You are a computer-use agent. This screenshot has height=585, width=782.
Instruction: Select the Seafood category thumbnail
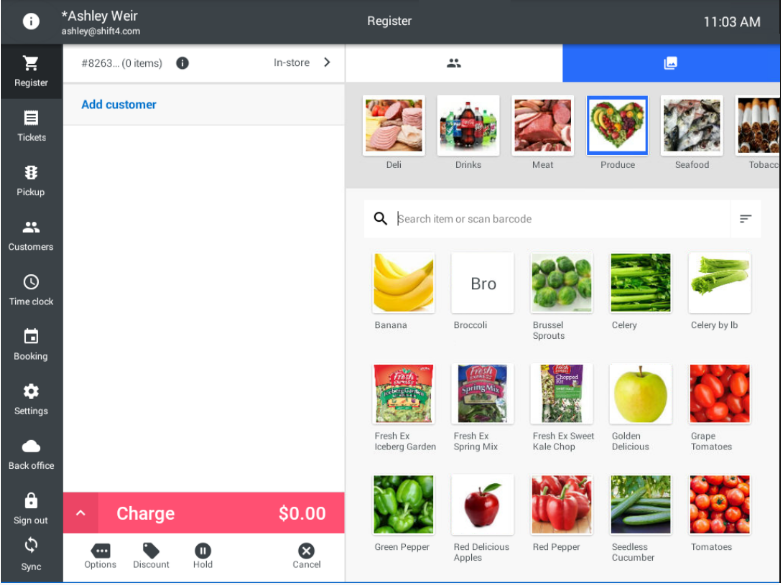point(692,133)
